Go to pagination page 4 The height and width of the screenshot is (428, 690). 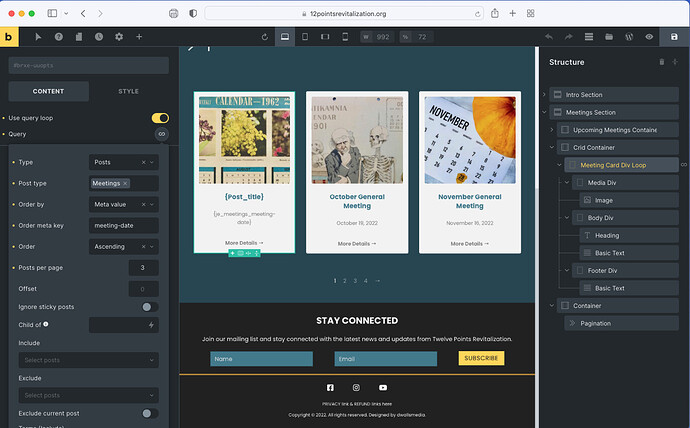click(x=366, y=281)
